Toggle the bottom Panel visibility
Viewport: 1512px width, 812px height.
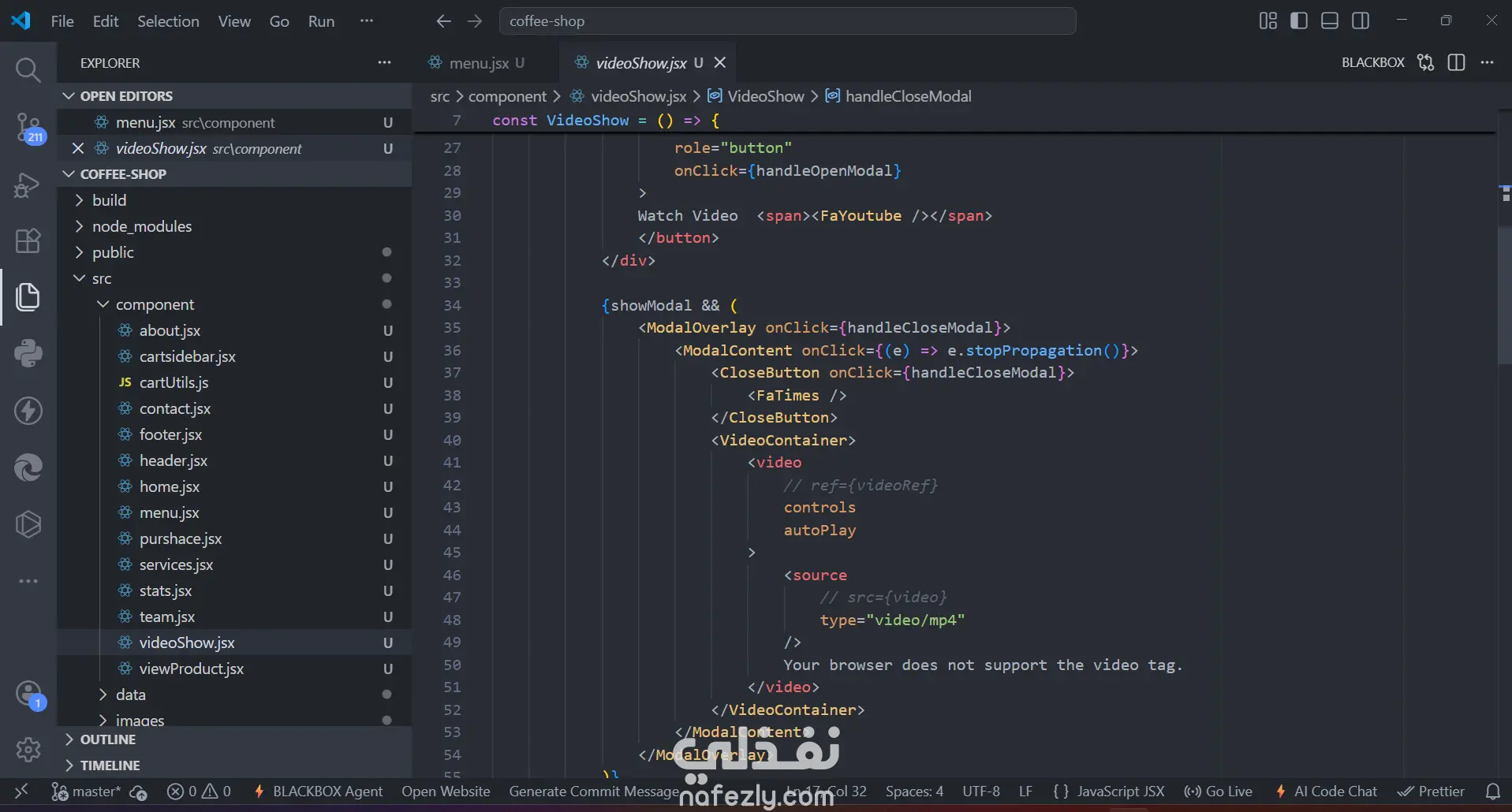[1330, 21]
